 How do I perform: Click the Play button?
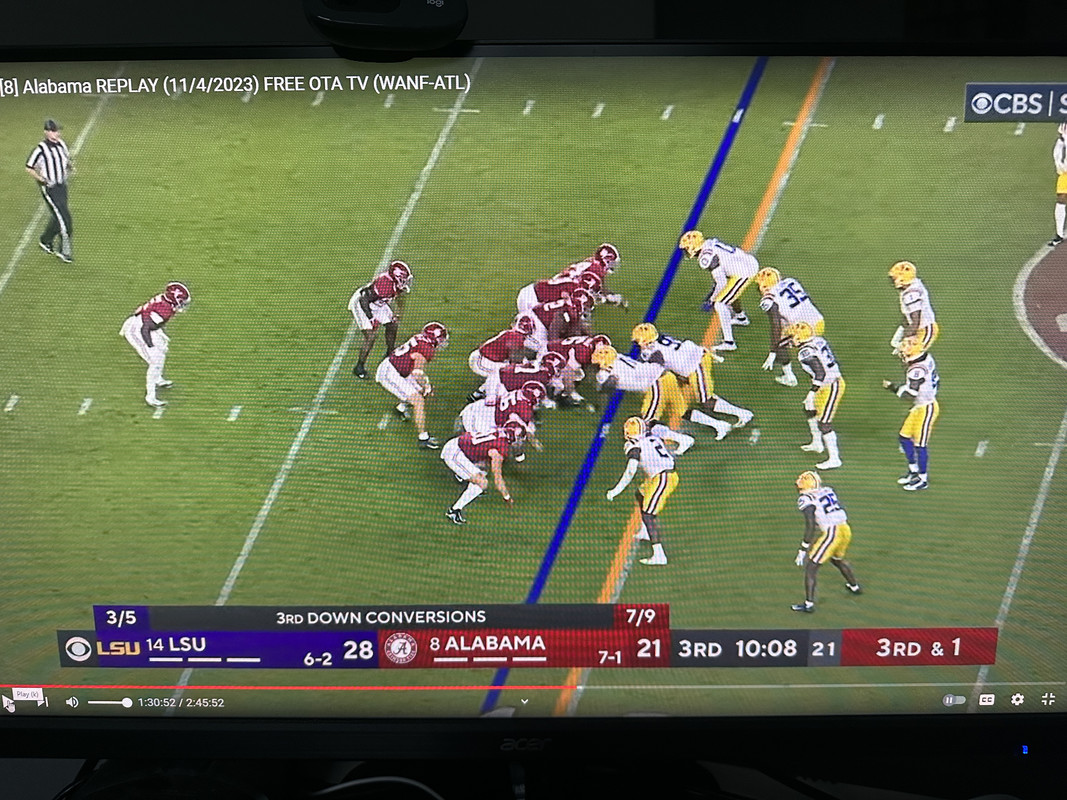8,702
